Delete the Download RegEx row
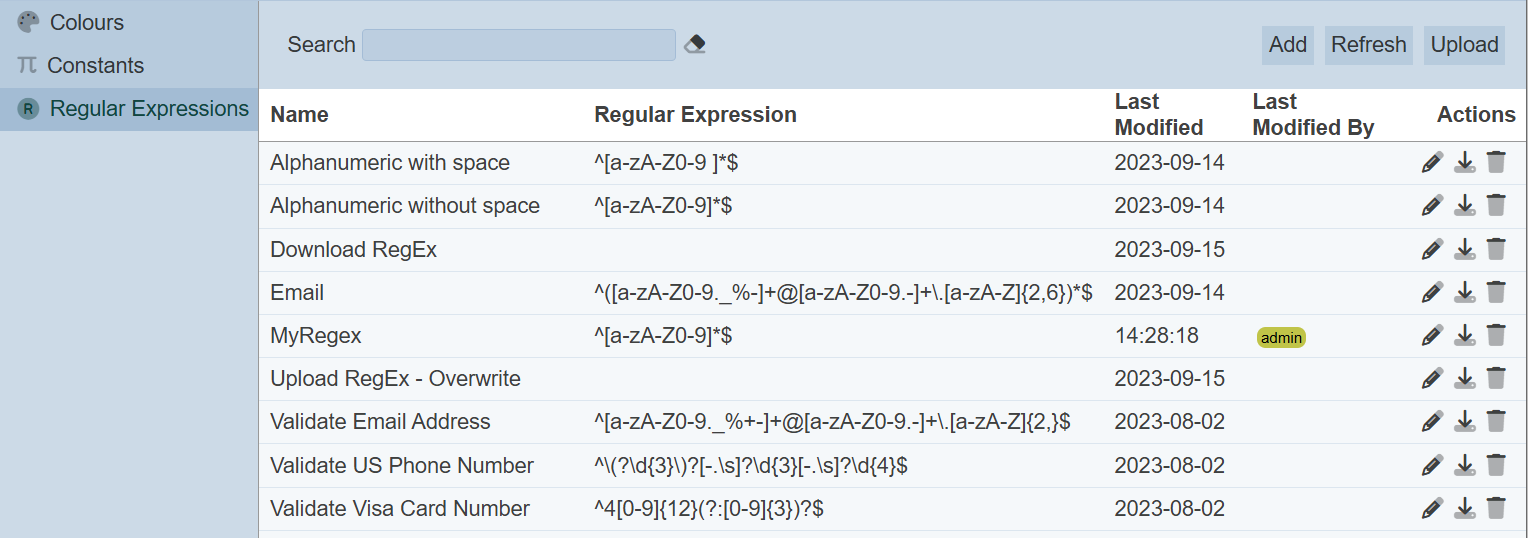Image resolution: width=1528 pixels, height=538 pixels. pos(1496,249)
